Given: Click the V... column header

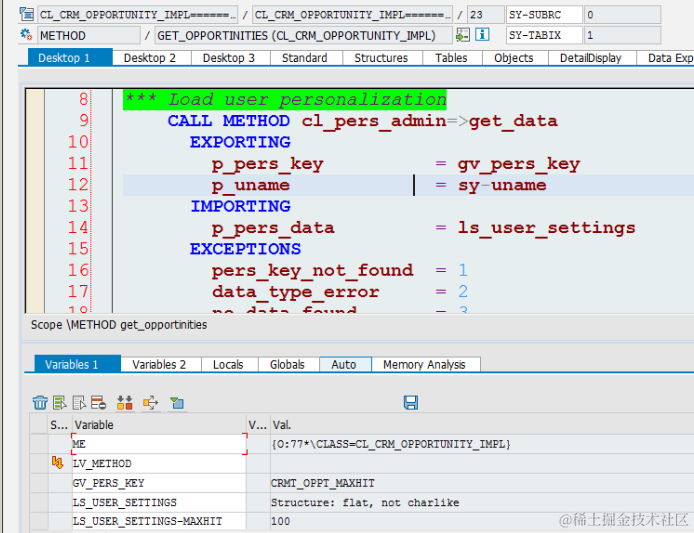Looking at the screenshot, I should (x=258, y=425).
